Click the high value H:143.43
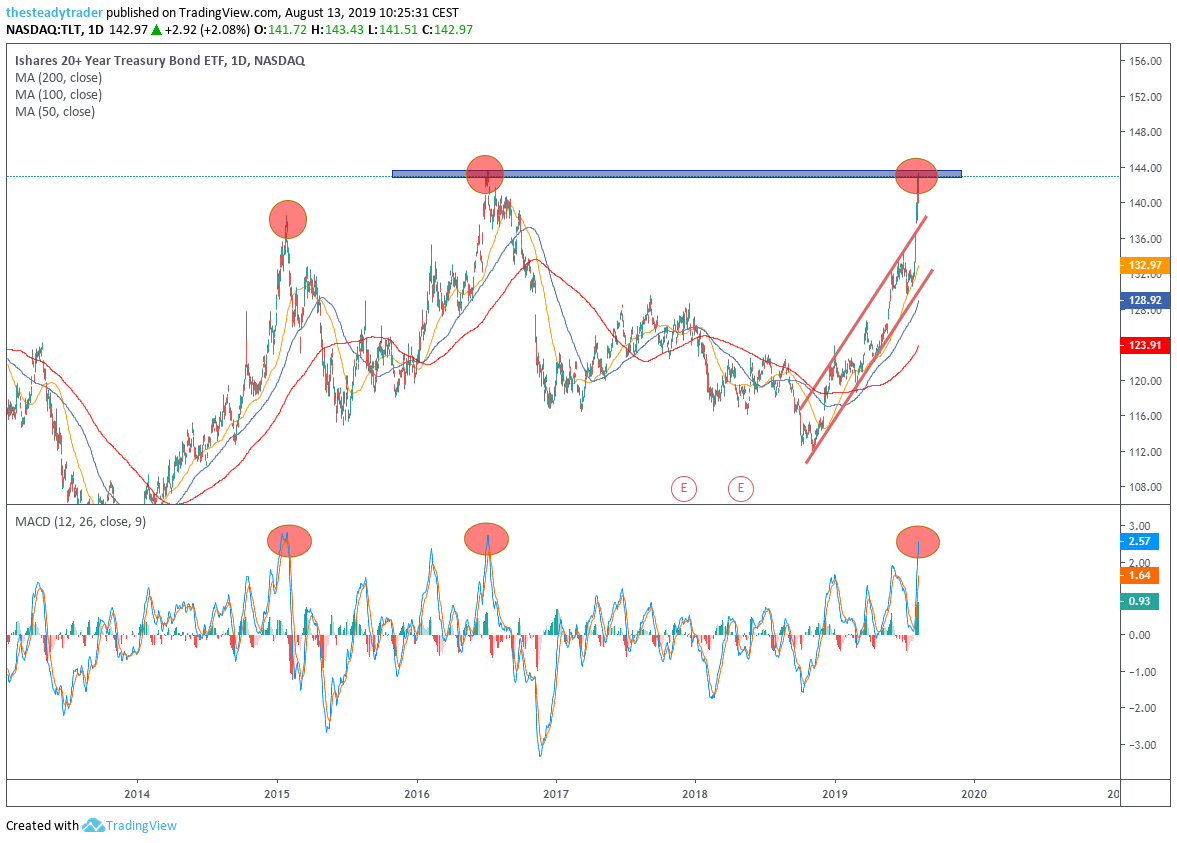The height and width of the screenshot is (843, 1177). pos(338,30)
